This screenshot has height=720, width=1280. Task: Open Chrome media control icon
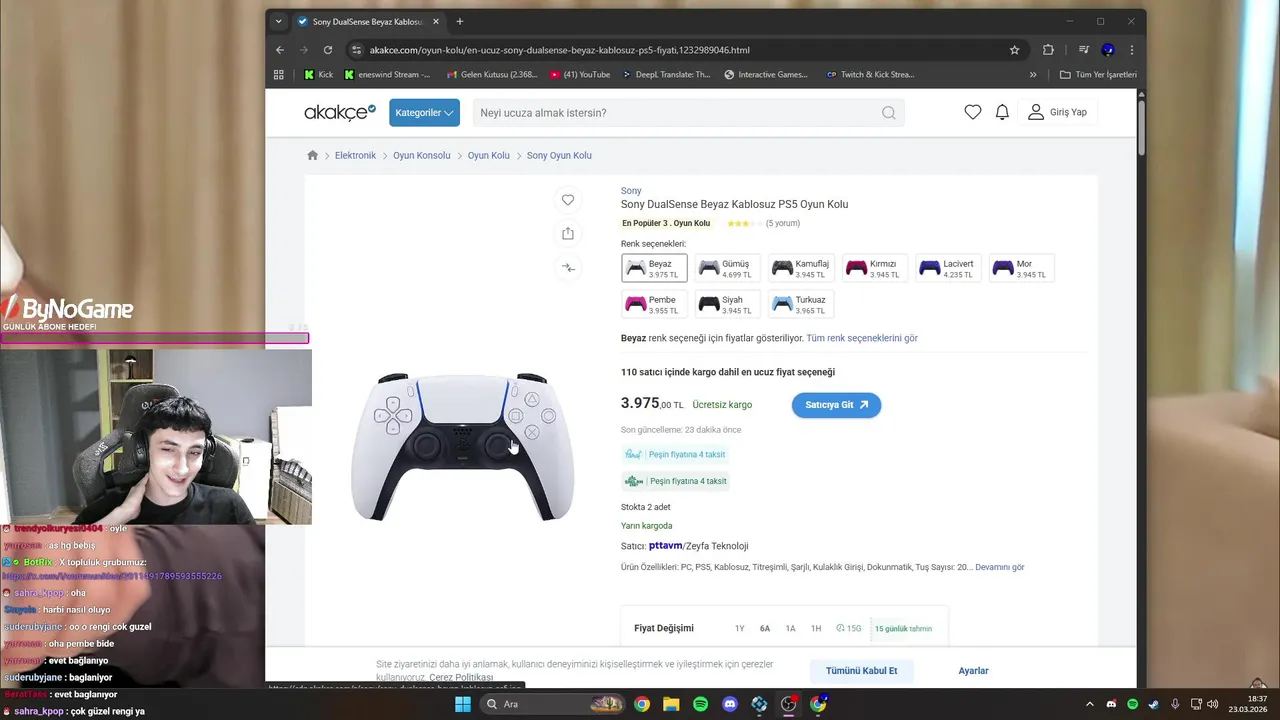click(x=1083, y=50)
